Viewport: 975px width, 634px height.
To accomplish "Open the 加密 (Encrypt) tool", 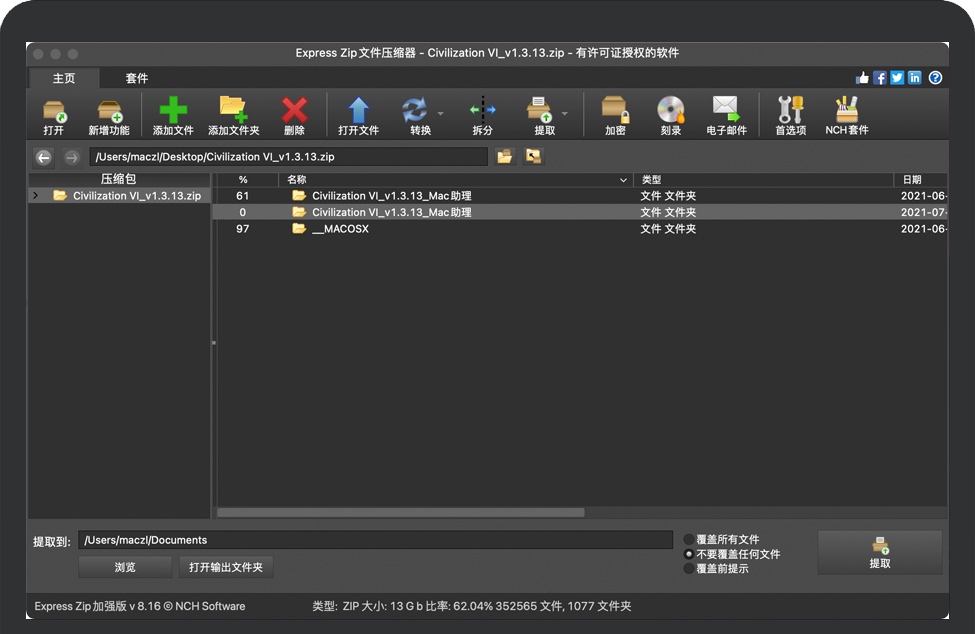I will (x=613, y=114).
